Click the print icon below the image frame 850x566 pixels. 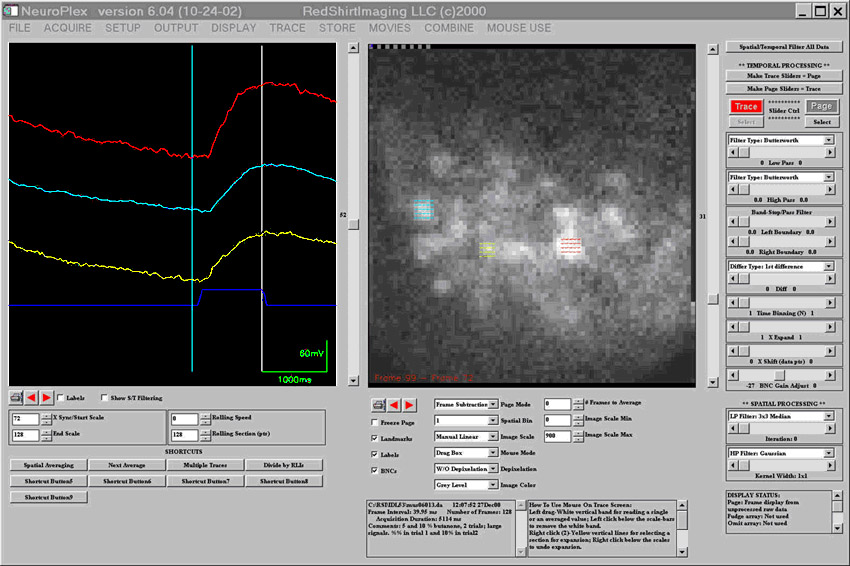(379, 404)
